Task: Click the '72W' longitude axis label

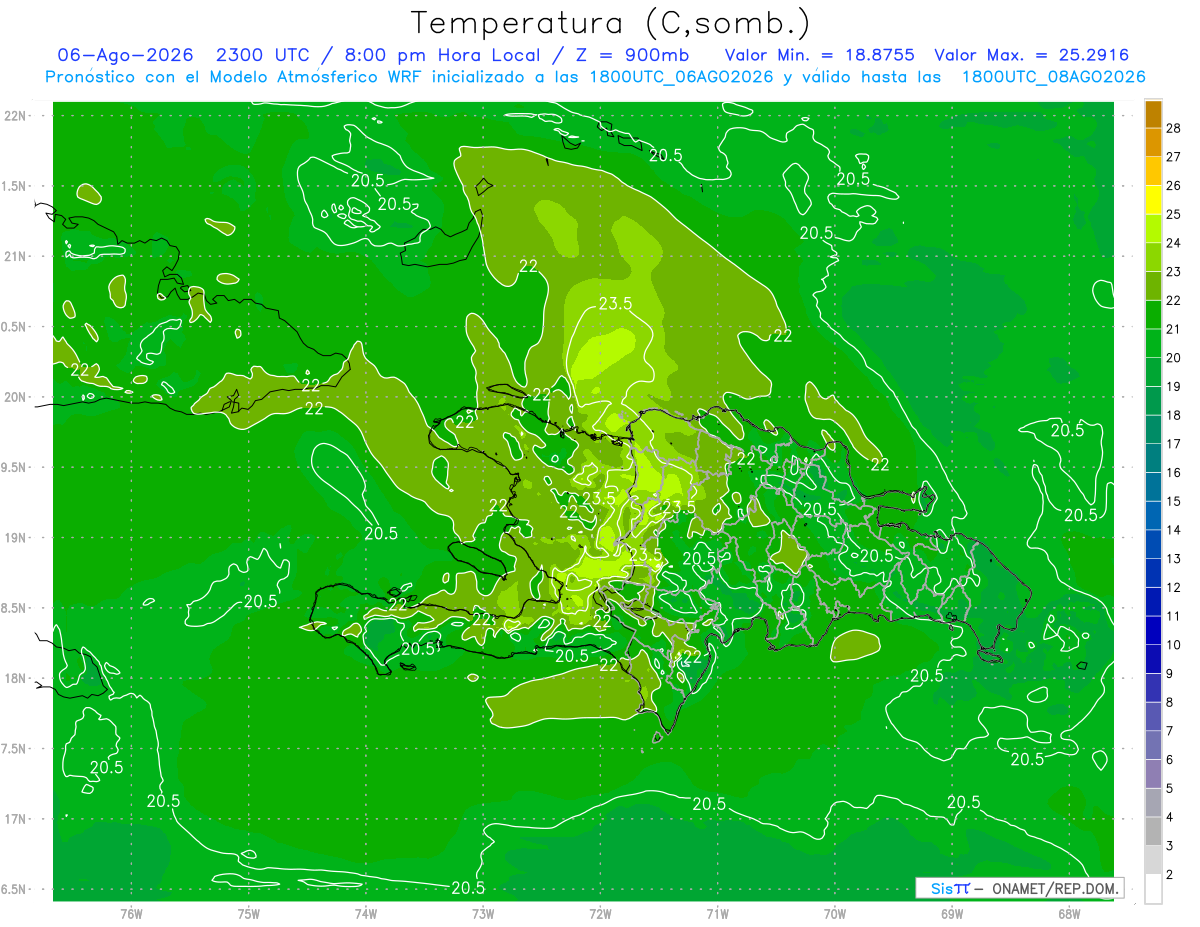Action: coord(600,914)
